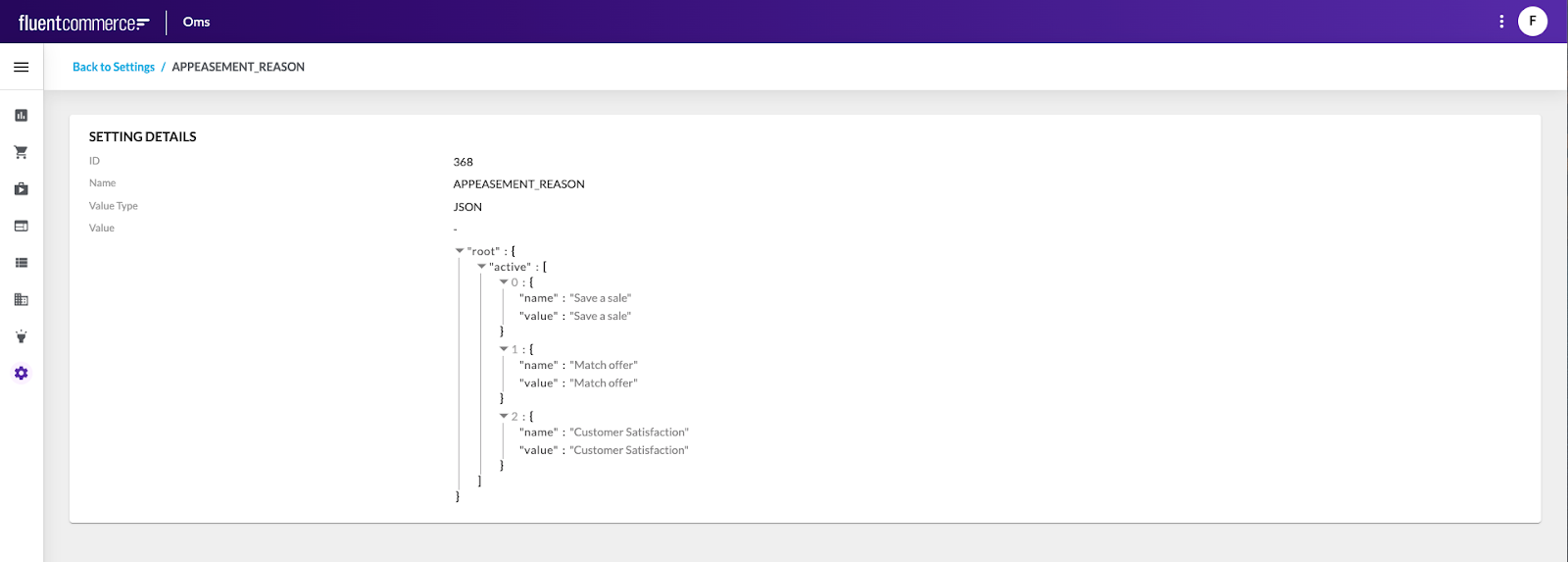Open the dashboard chart icon in sidebar
The width and height of the screenshot is (1568, 562).
(x=21, y=116)
